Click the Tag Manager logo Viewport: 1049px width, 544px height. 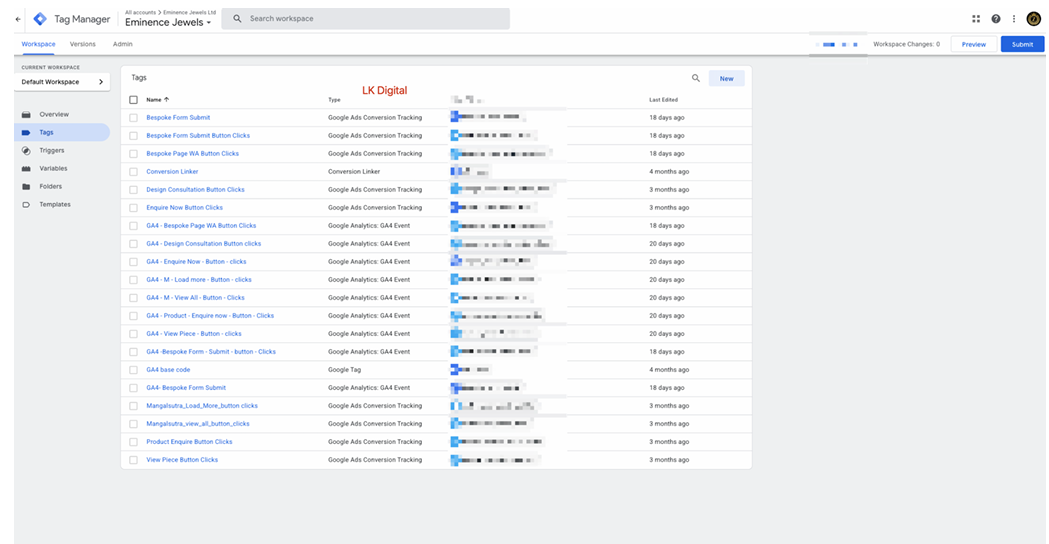pyautogui.click(x=40, y=19)
